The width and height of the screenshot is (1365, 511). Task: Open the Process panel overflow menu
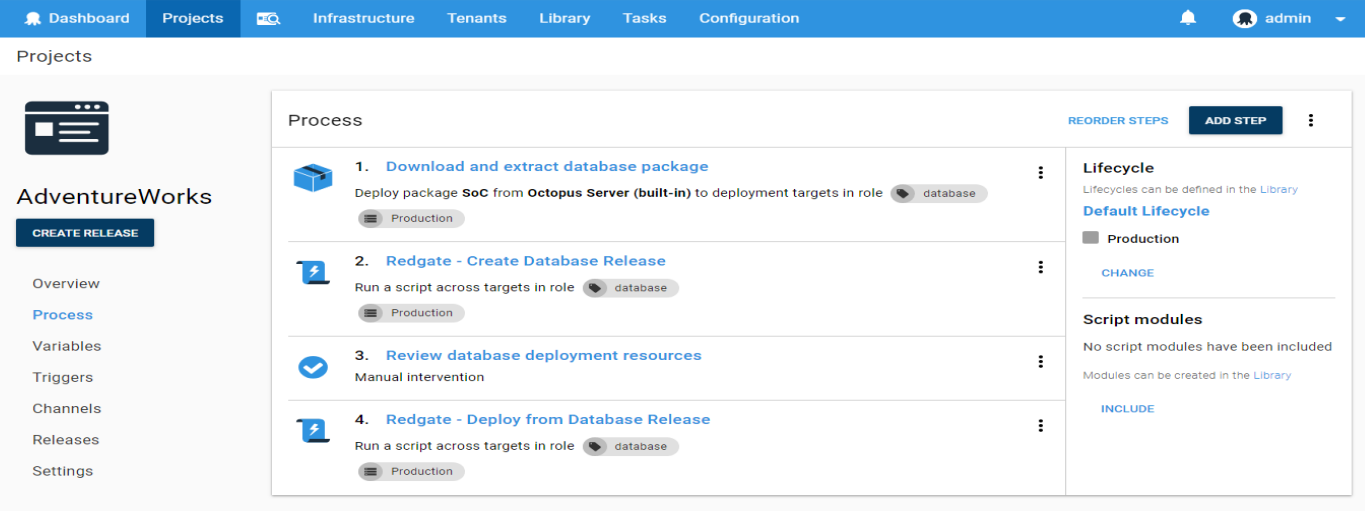tap(1311, 121)
